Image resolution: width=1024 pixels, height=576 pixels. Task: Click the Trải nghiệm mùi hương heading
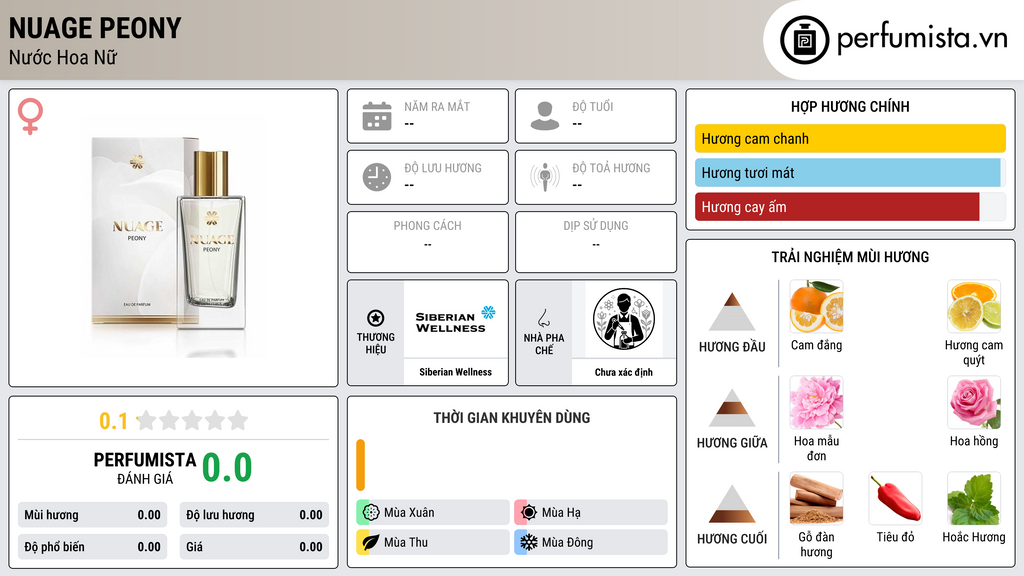pyautogui.click(x=850, y=257)
